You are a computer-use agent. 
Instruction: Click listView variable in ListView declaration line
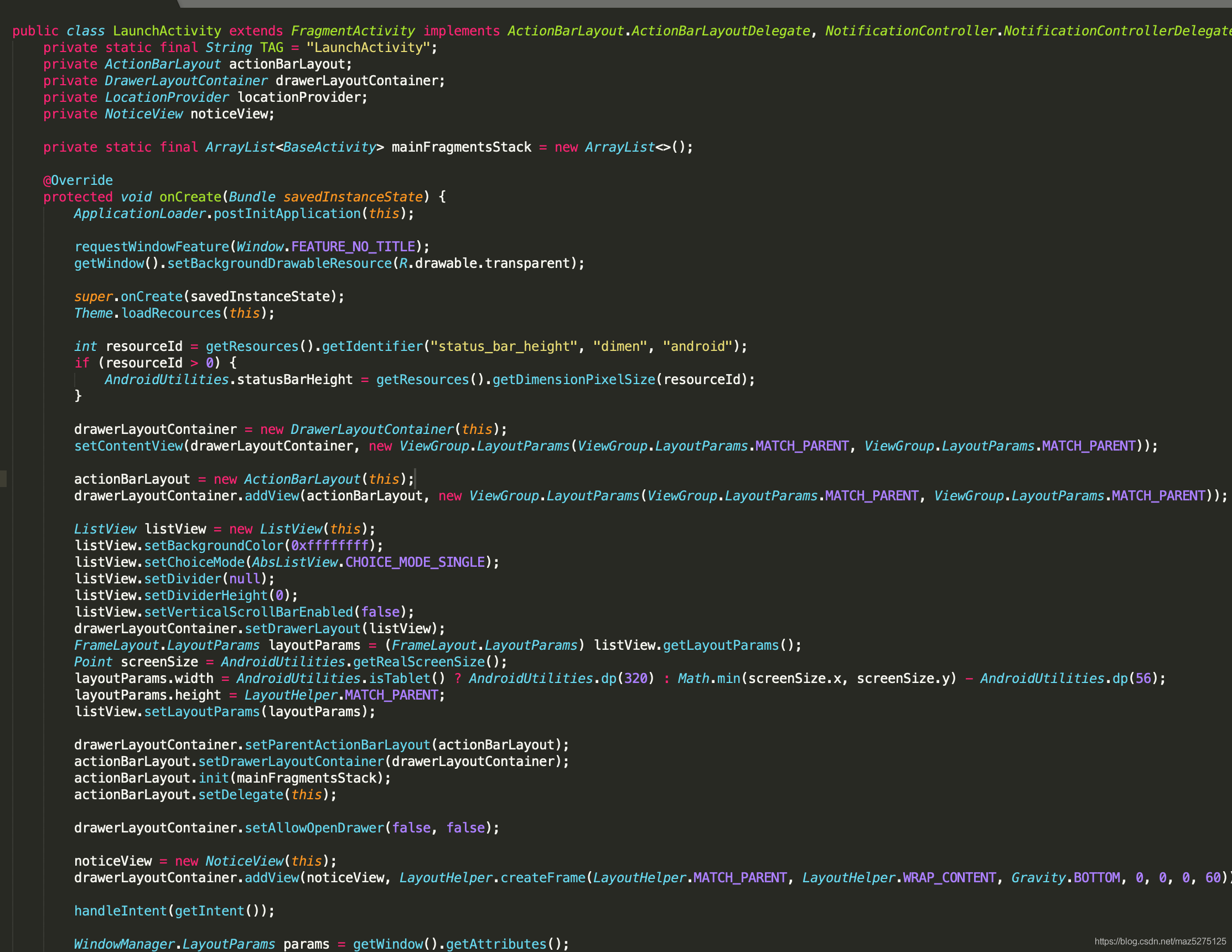175,529
